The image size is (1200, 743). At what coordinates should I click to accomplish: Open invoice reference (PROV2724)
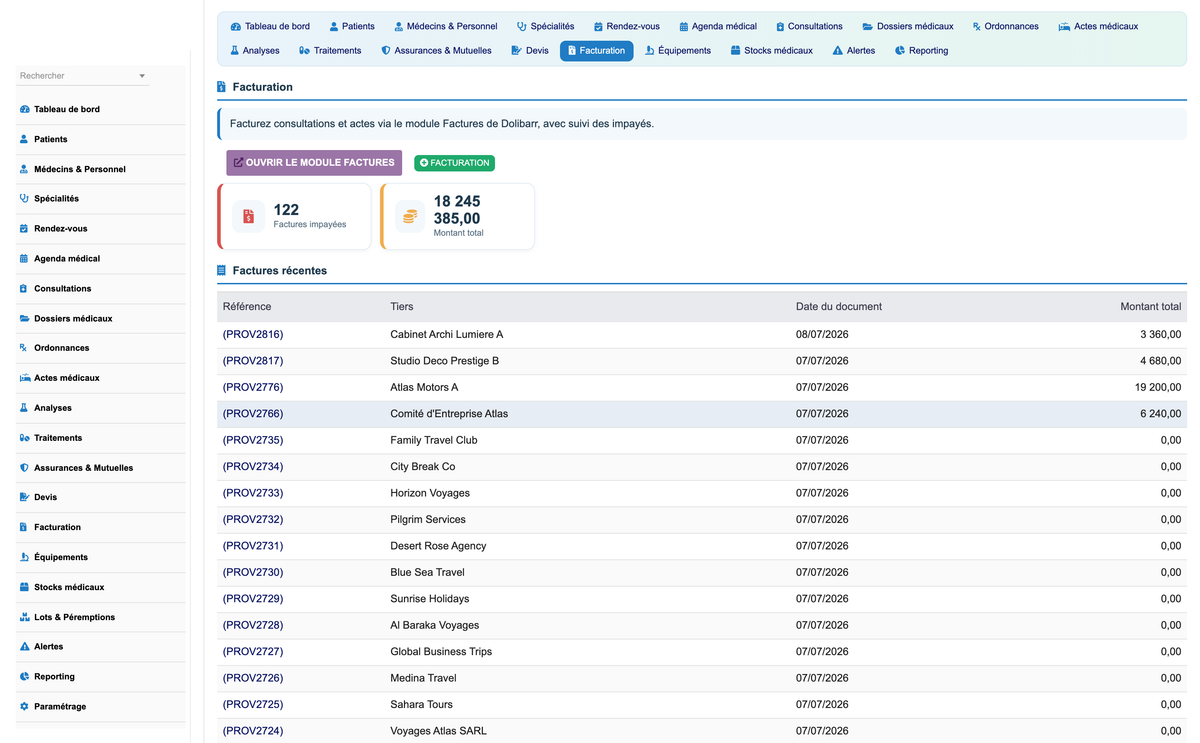click(253, 732)
